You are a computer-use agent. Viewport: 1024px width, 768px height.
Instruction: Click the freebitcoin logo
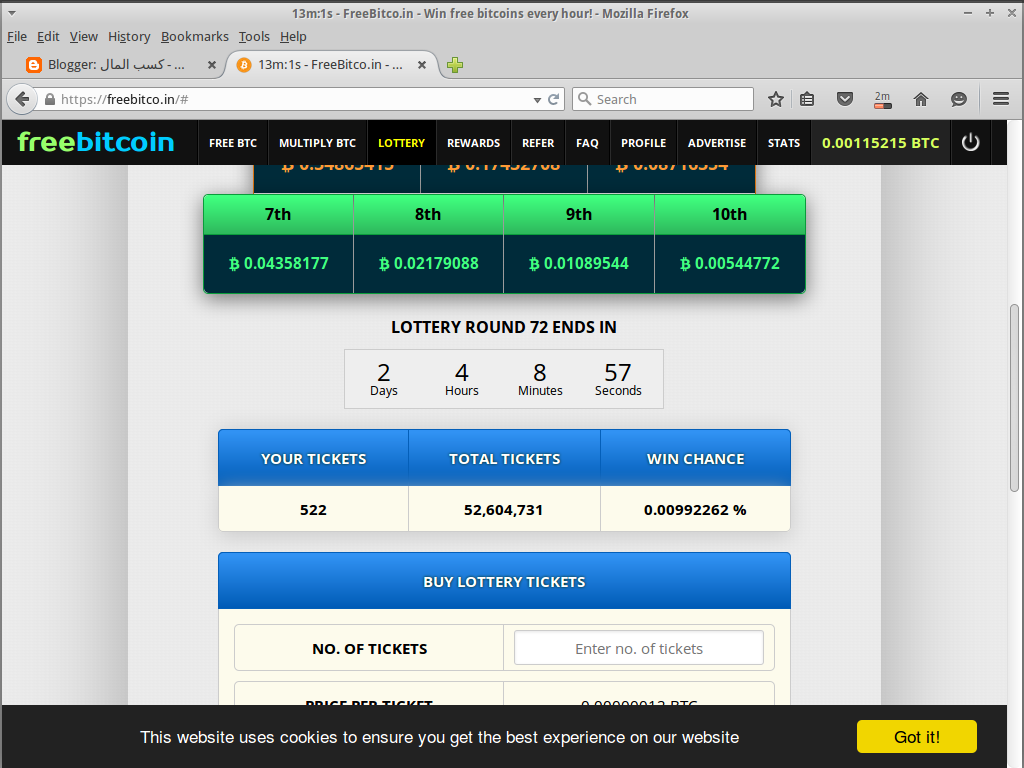tap(96, 142)
